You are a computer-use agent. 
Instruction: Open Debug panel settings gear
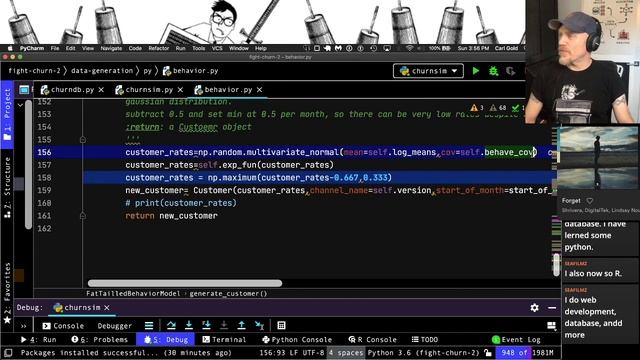(x=534, y=308)
